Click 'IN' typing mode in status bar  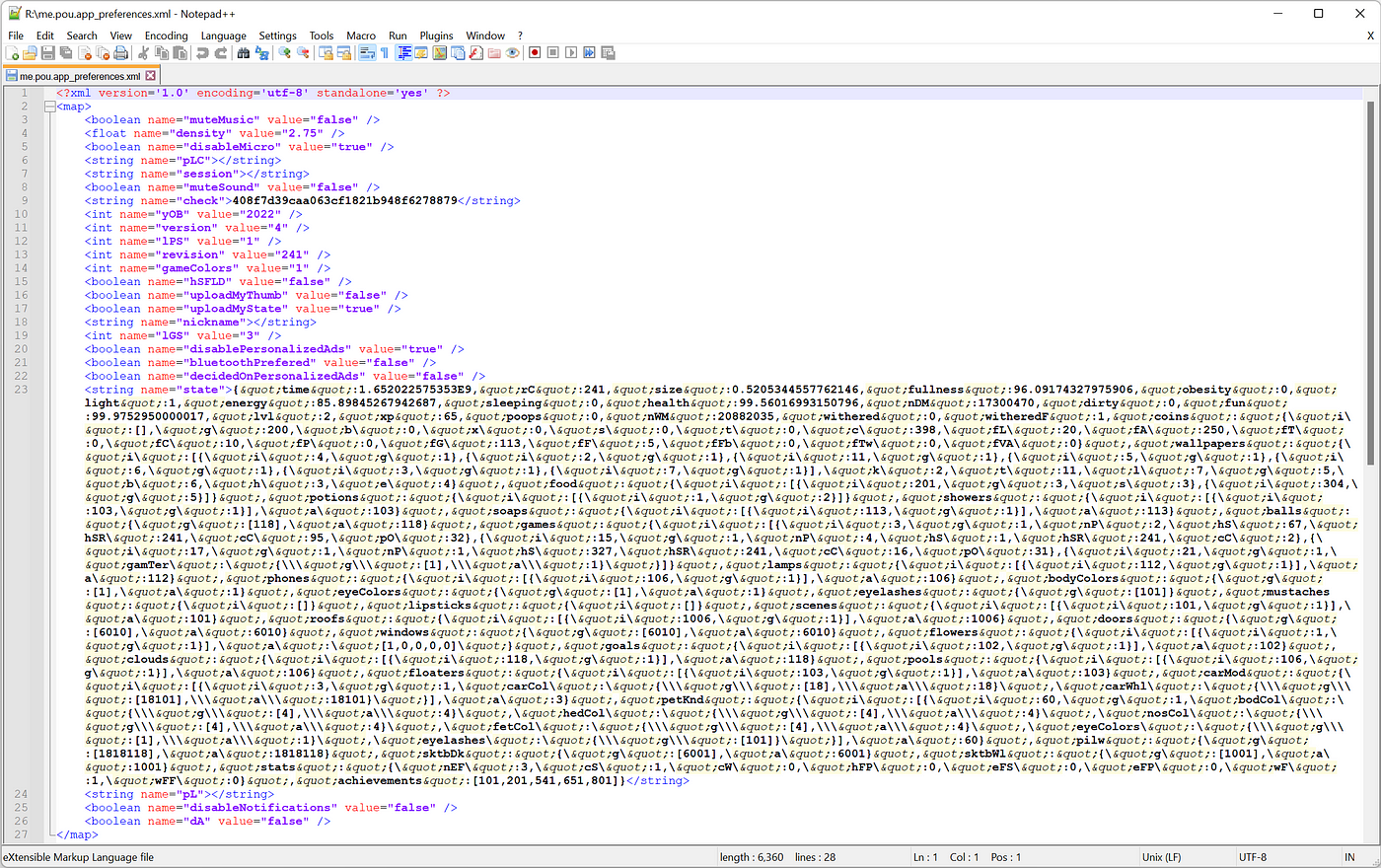[1349, 857]
